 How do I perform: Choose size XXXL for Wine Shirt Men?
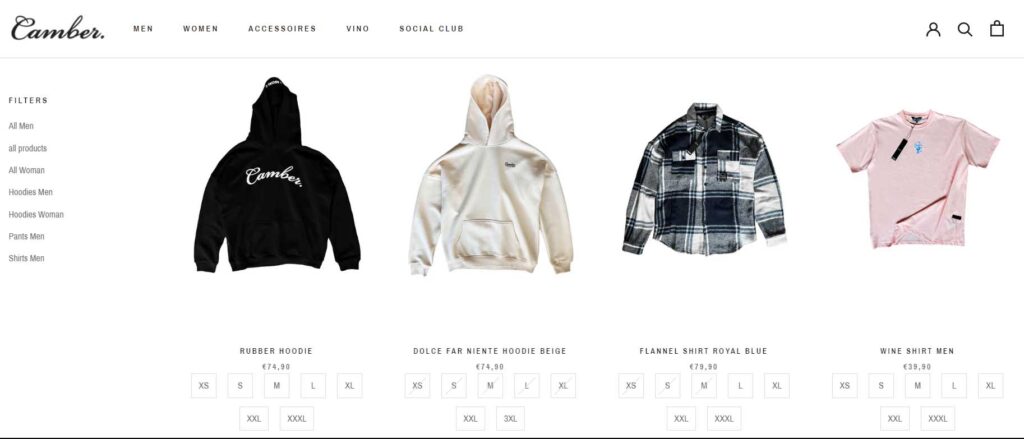[937, 419]
